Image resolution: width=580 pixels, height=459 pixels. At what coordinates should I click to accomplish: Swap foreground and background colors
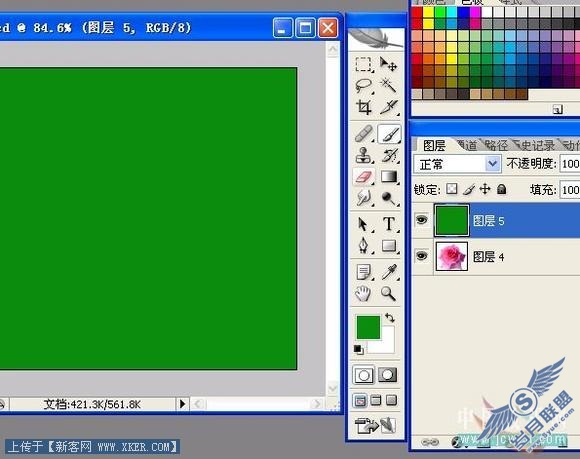390,318
